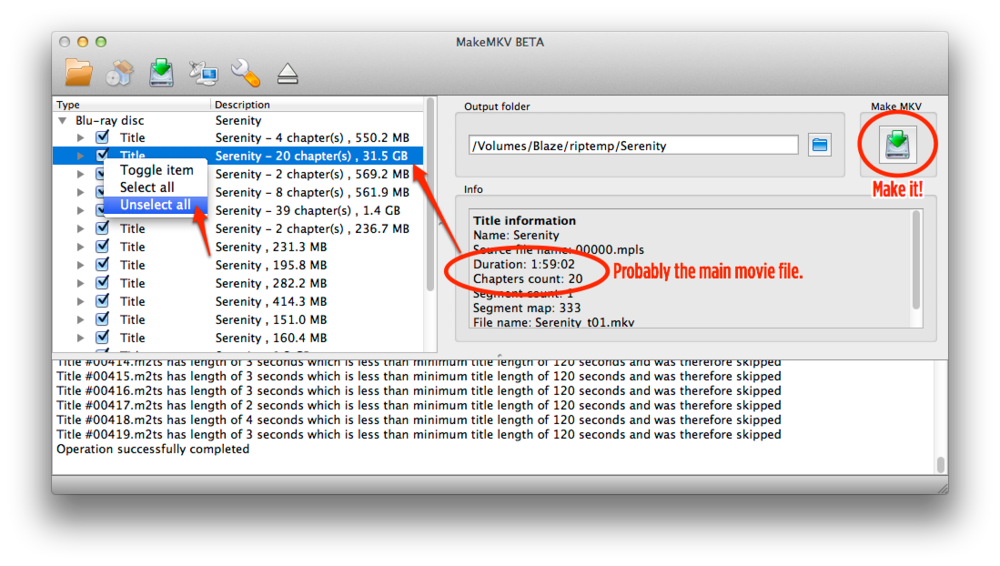Click the 'Title #00419.m2ts' log line

tap(418, 435)
